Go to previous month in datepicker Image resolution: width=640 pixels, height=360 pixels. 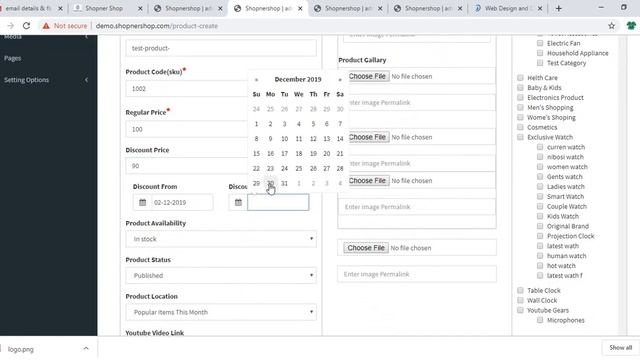[x=256, y=80]
